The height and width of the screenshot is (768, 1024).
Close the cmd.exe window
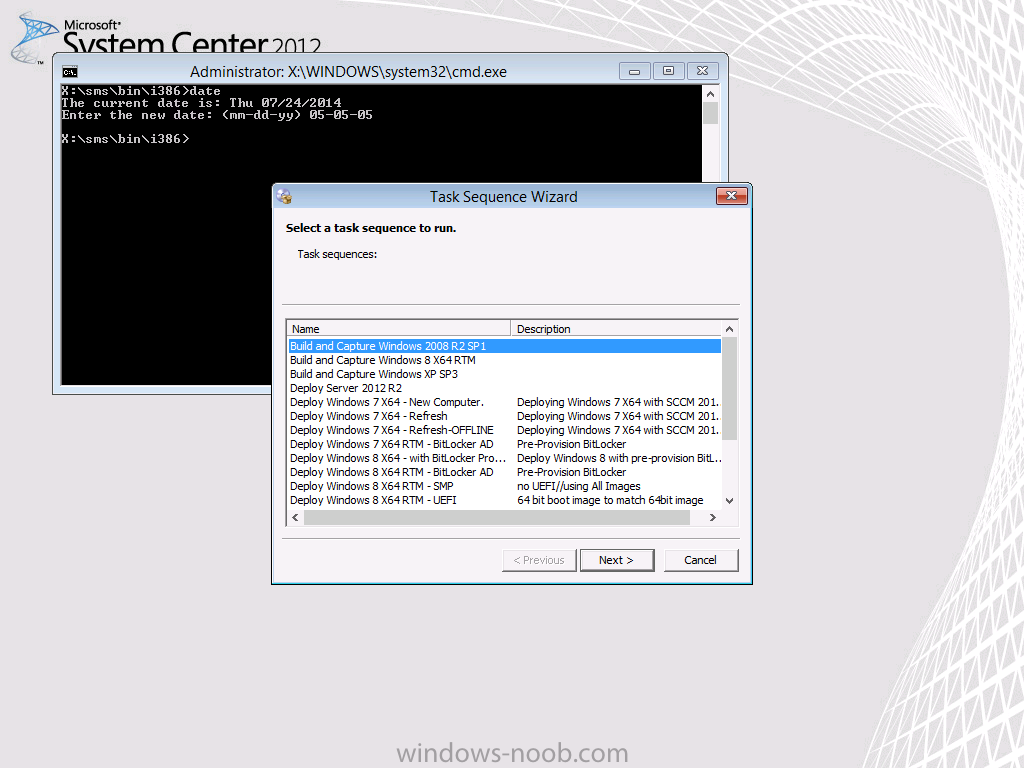click(703, 71)
